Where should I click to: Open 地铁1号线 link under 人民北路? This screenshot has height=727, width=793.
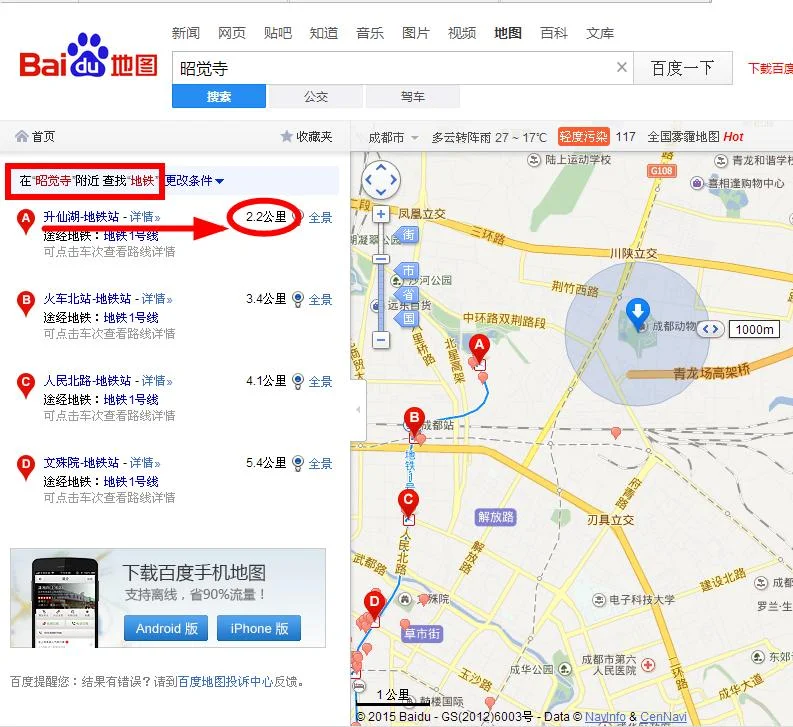point(131,400)
